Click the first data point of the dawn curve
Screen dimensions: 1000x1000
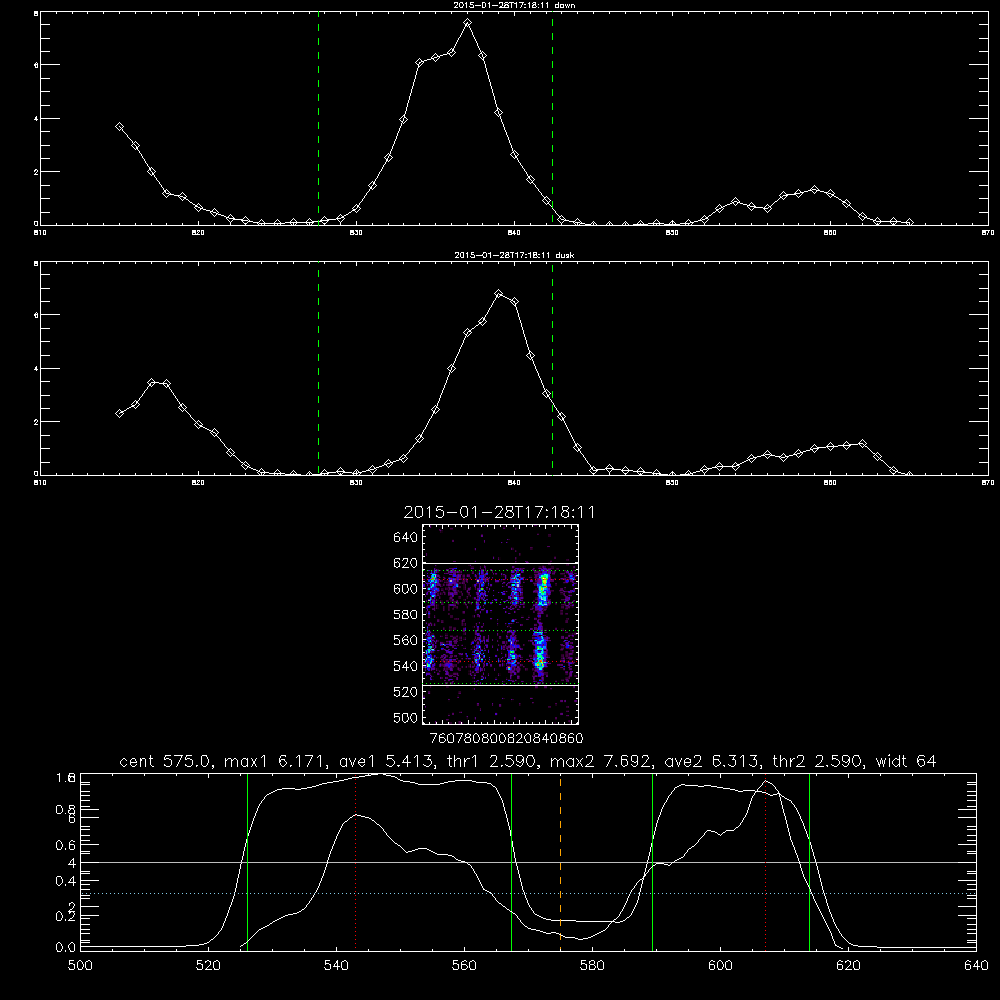tap(119, 127)
